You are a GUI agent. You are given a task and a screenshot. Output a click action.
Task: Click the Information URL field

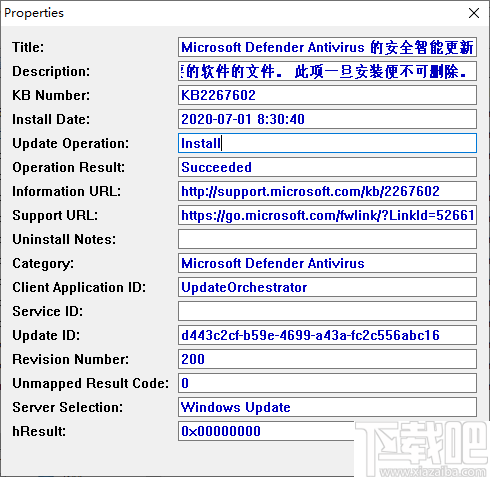point(327,191)
